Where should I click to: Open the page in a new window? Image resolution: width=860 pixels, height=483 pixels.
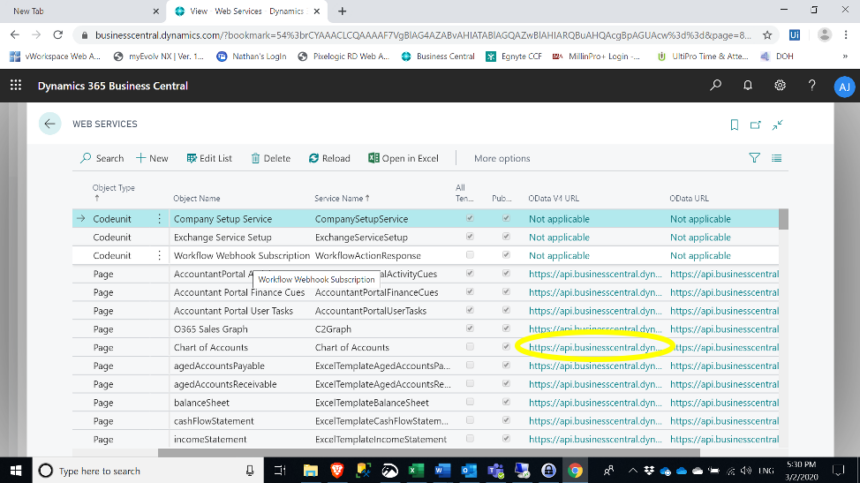[x=755, y=125]
